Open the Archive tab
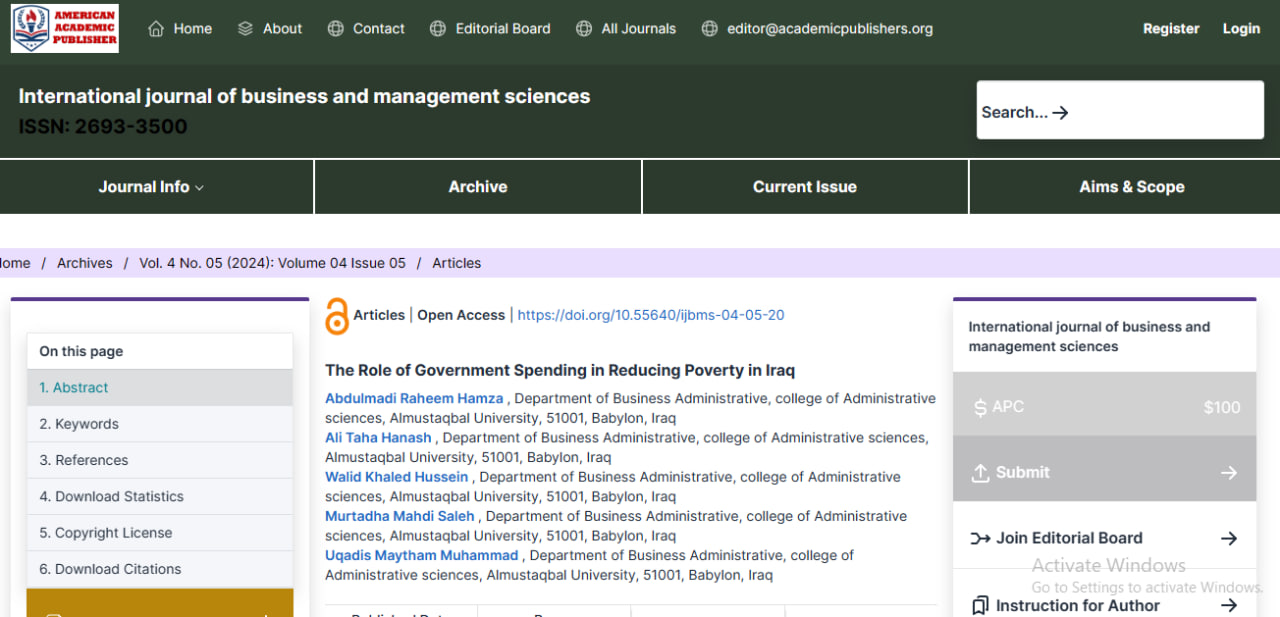 pos(478,187)
